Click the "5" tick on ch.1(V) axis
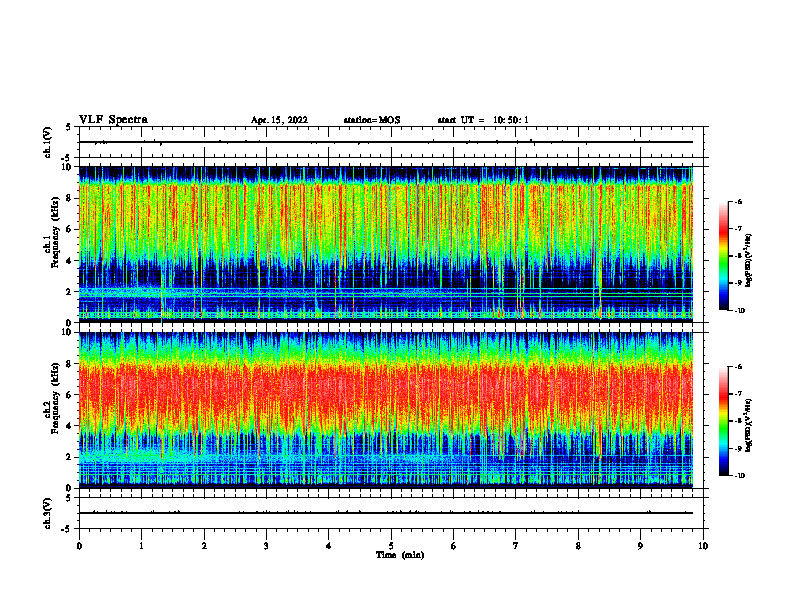Image resolution: width=792 pixels, height=612 pixels. point(69,128)
